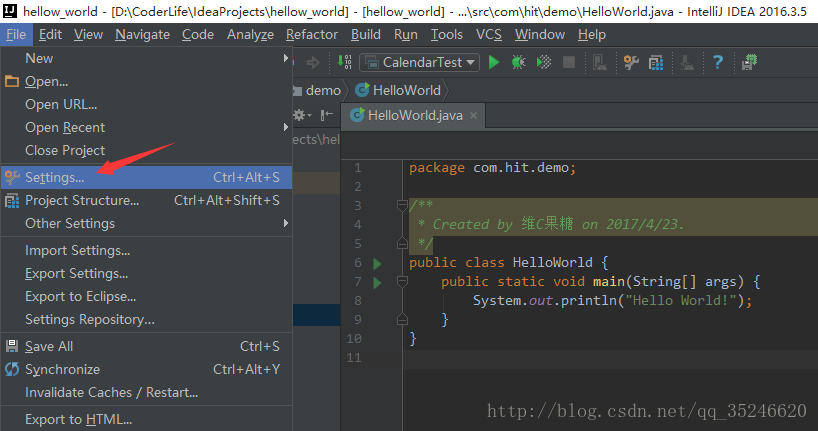Open the VCS menu
This screenshot has height=431, width=818.
[489, 34]
